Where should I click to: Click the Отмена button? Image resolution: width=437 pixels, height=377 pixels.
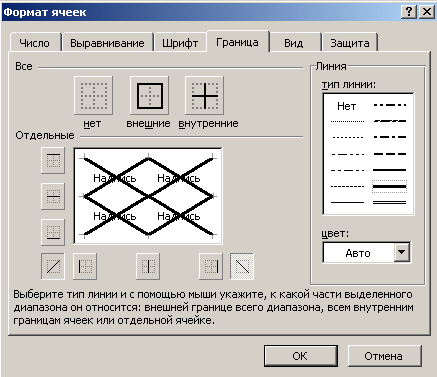coord(384,356)
